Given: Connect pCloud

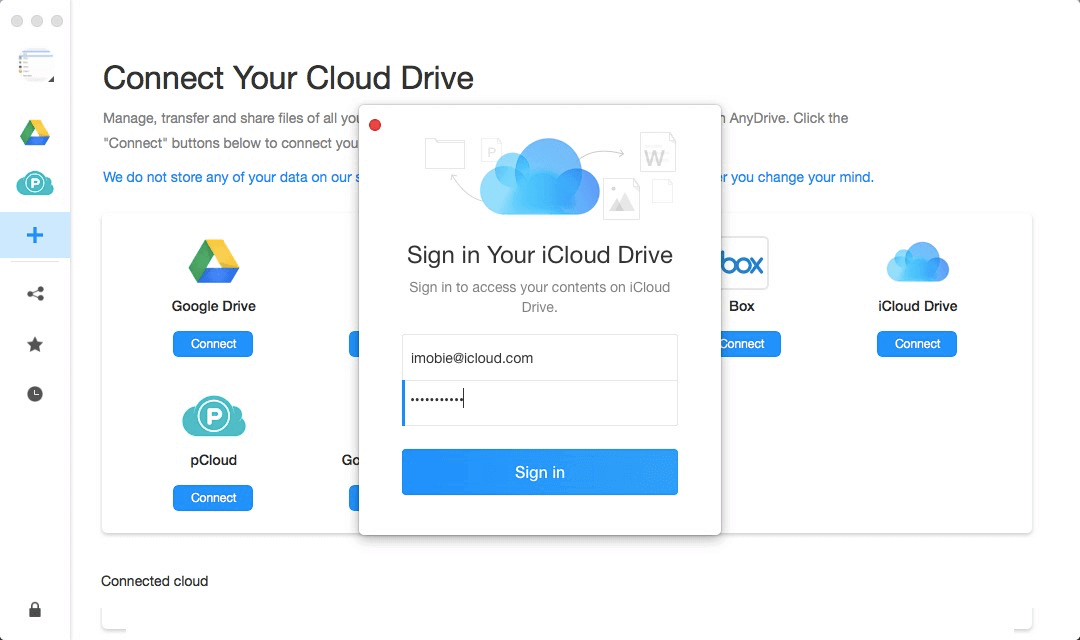Looking at the screenshot, I should 213,498.
